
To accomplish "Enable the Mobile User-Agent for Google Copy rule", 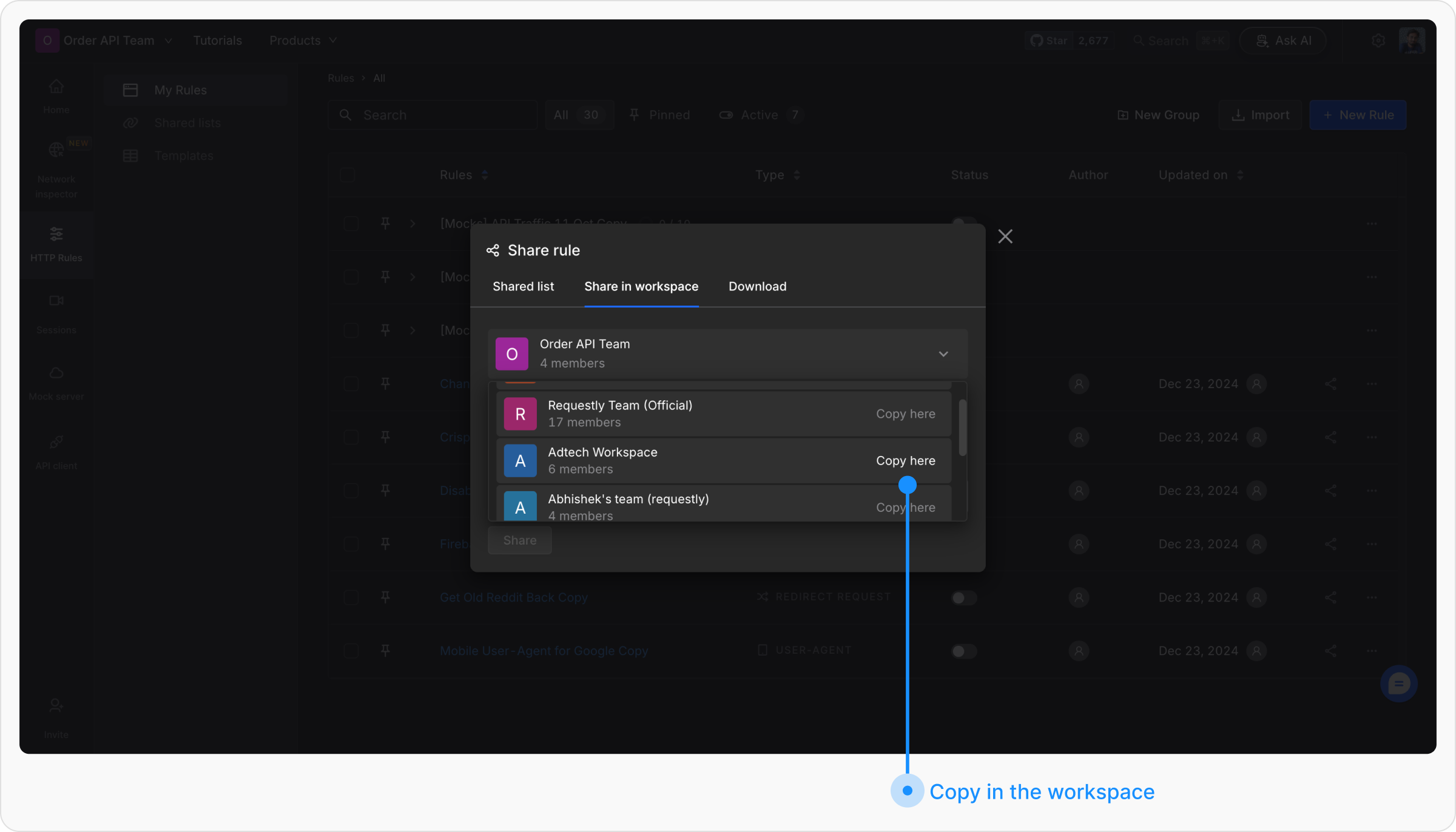I will (963, 651).
